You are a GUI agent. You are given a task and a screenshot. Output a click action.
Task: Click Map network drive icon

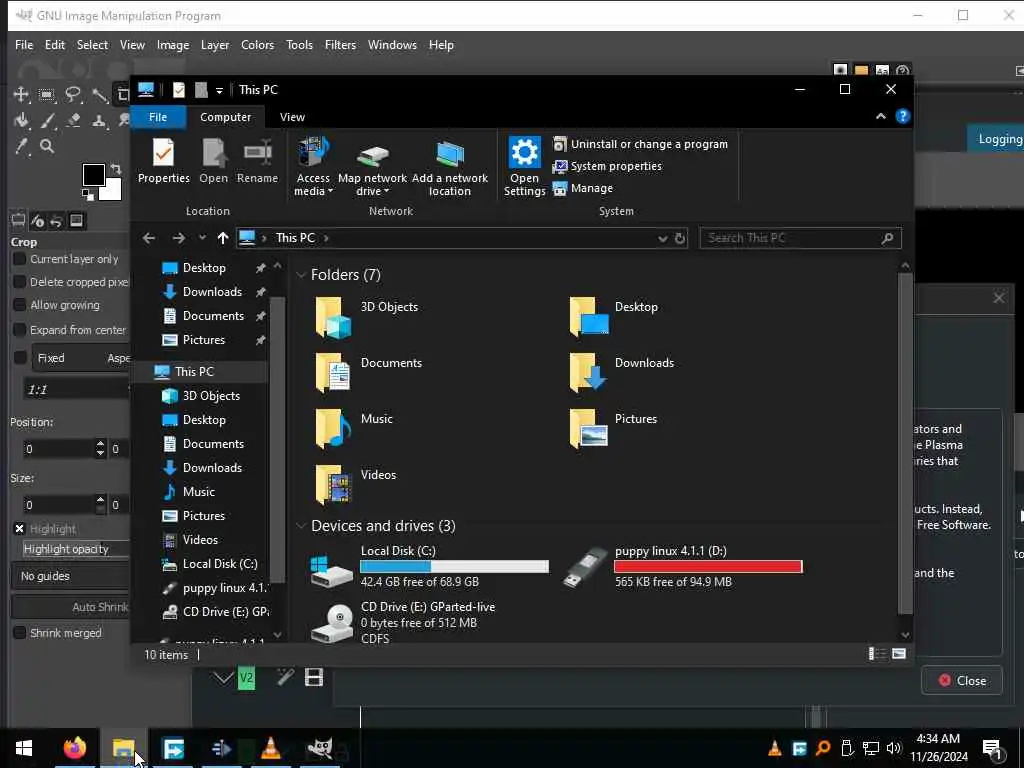[372, 167]
